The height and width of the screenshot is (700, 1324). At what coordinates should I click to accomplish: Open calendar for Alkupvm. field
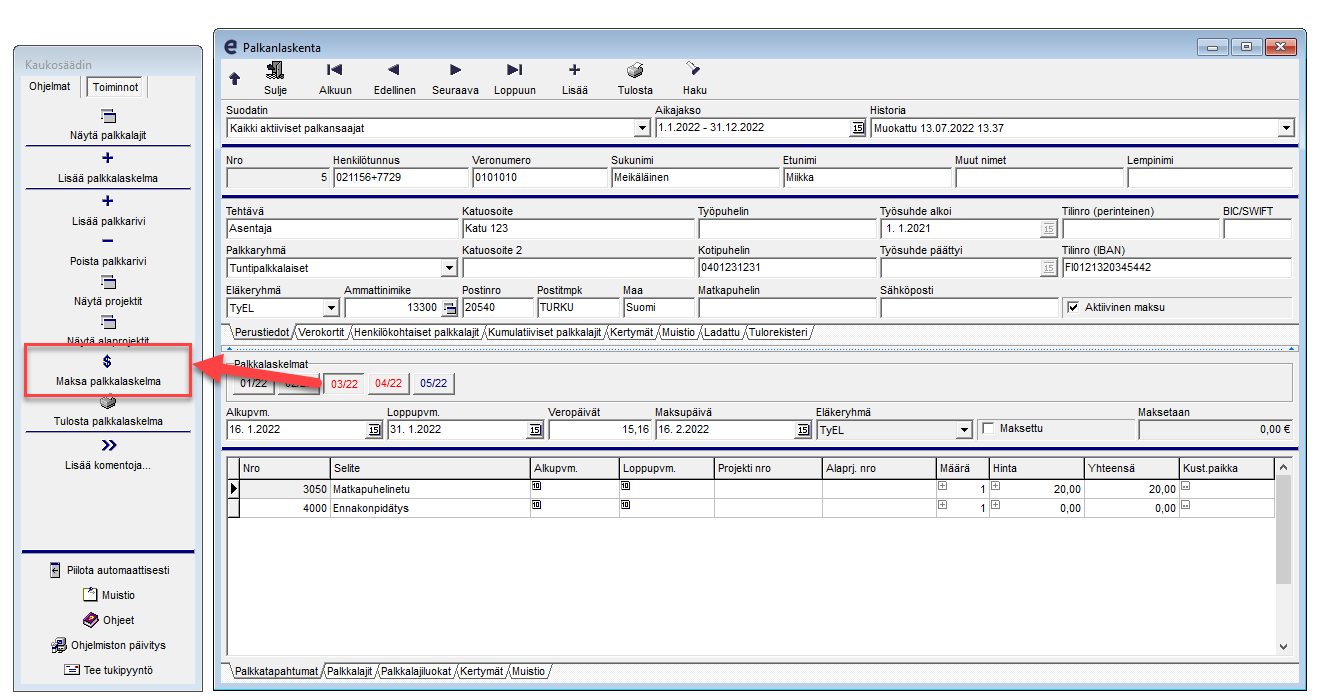pyautogui.click(x=374, y=430)
